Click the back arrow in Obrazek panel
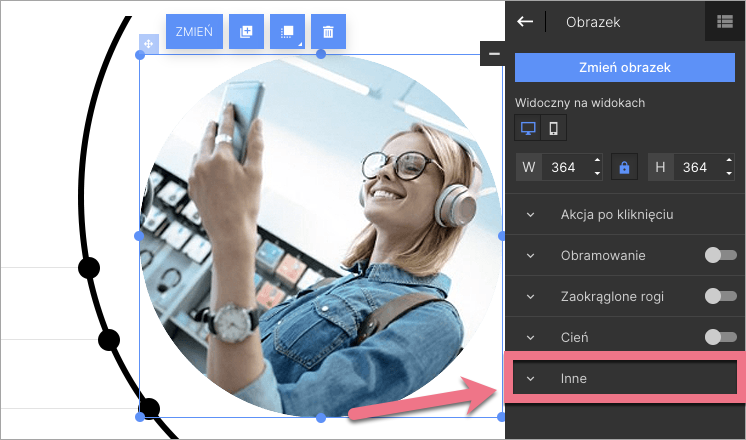 point(525,21)
